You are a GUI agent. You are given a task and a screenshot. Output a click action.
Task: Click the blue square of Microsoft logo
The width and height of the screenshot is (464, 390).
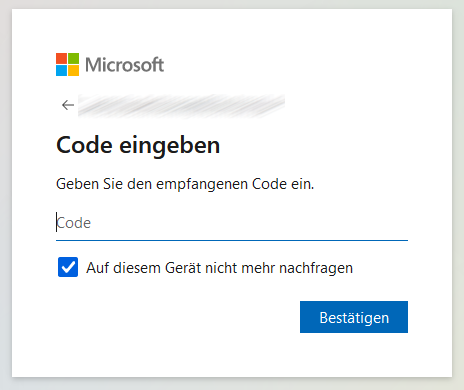61,71
